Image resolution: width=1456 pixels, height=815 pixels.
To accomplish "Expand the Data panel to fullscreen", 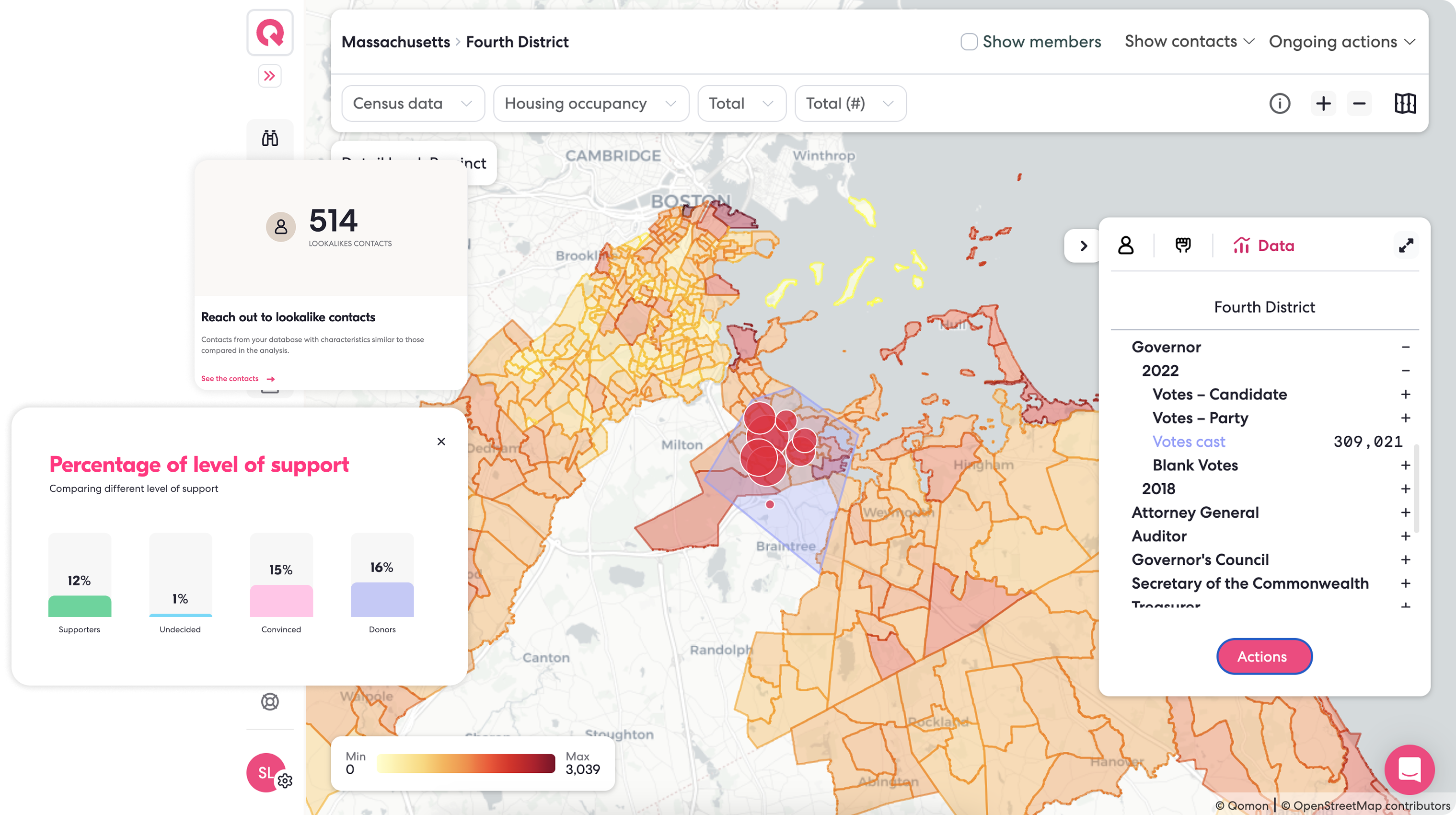I will tap(1406, 245).
